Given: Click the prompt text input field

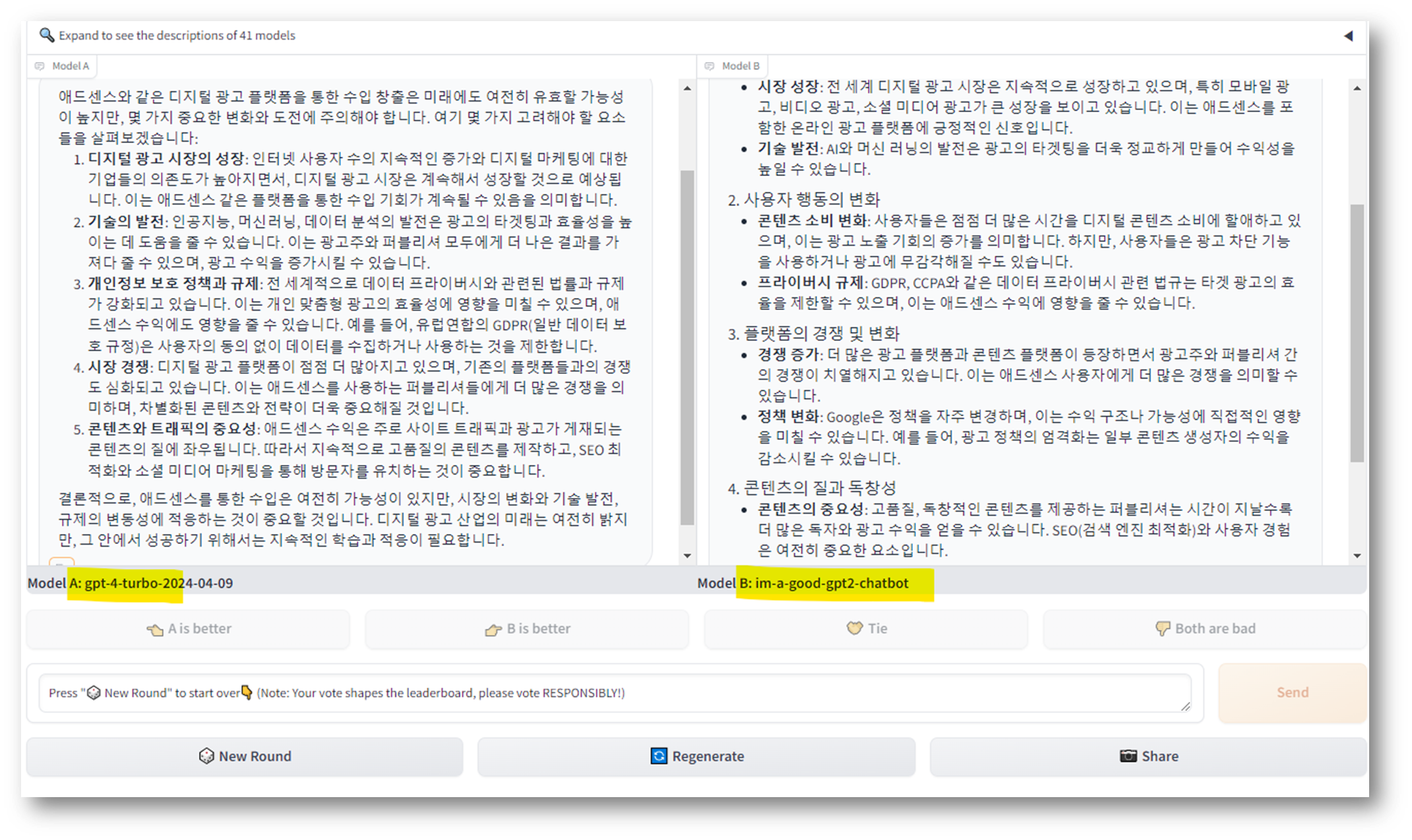Looking at the screenshot, I should (x=613, y=693).
